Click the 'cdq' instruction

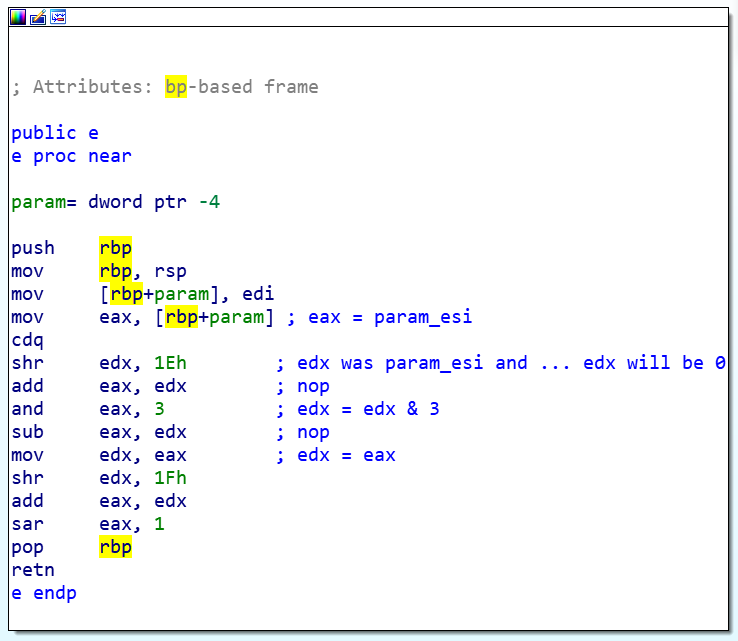27,340
